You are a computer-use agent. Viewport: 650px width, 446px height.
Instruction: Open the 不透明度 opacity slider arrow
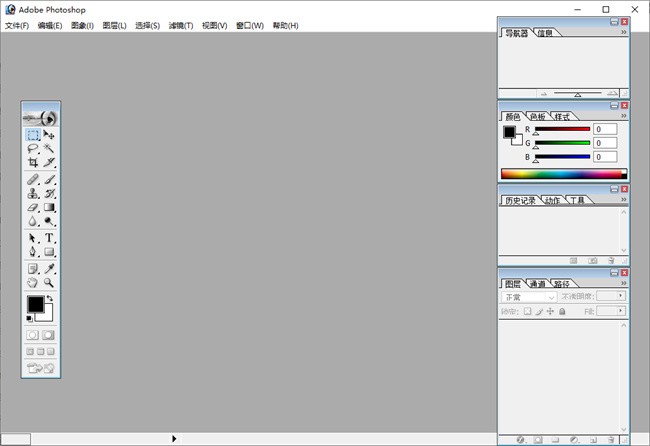pyautogui.click(x=621, y=296)
